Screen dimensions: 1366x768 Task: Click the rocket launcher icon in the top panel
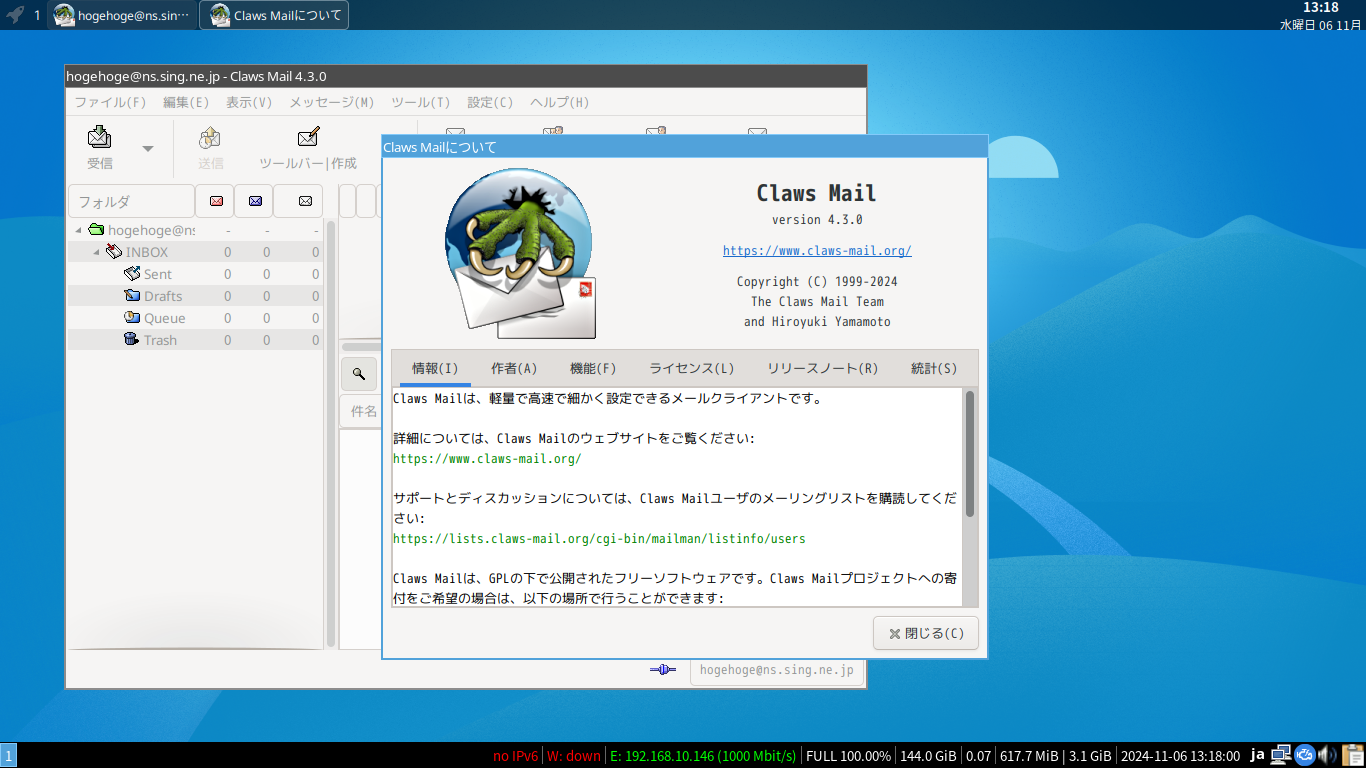[x=15, y=15]
